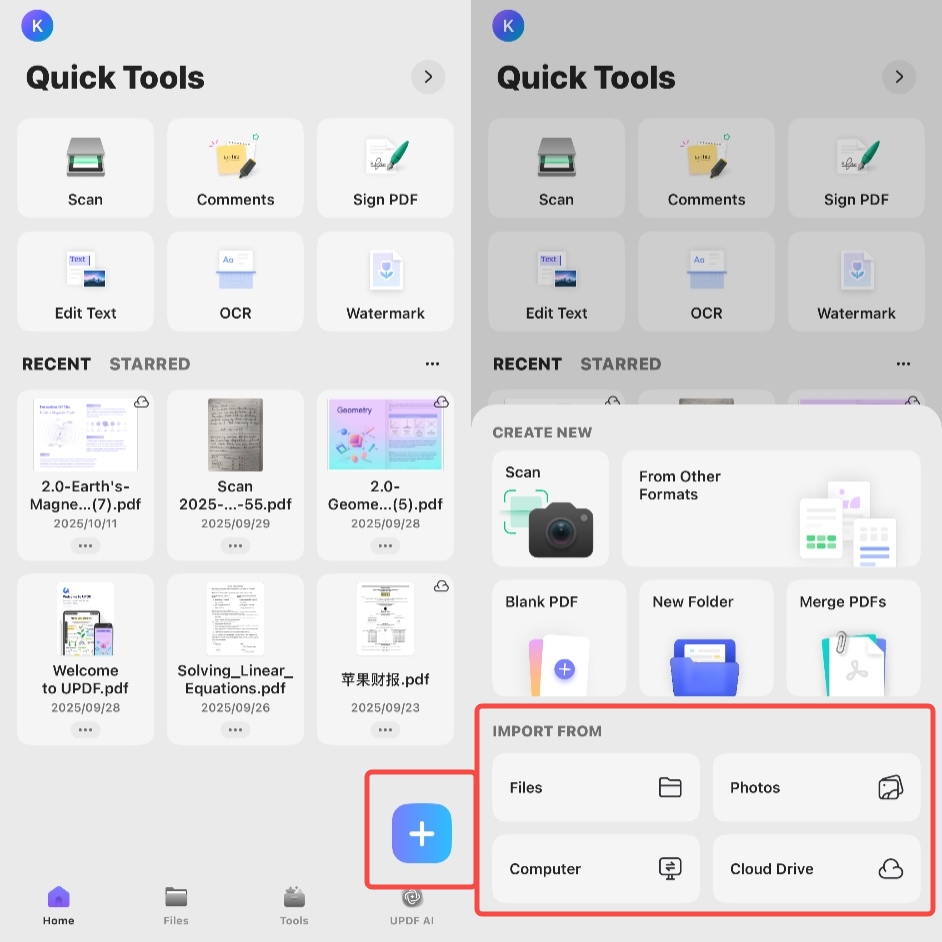Image resolution: width=942 pixels, height=942 pixels.
Task: Tap the cloud icon on the 2.0-Geome card
Action: coord(442,402)
